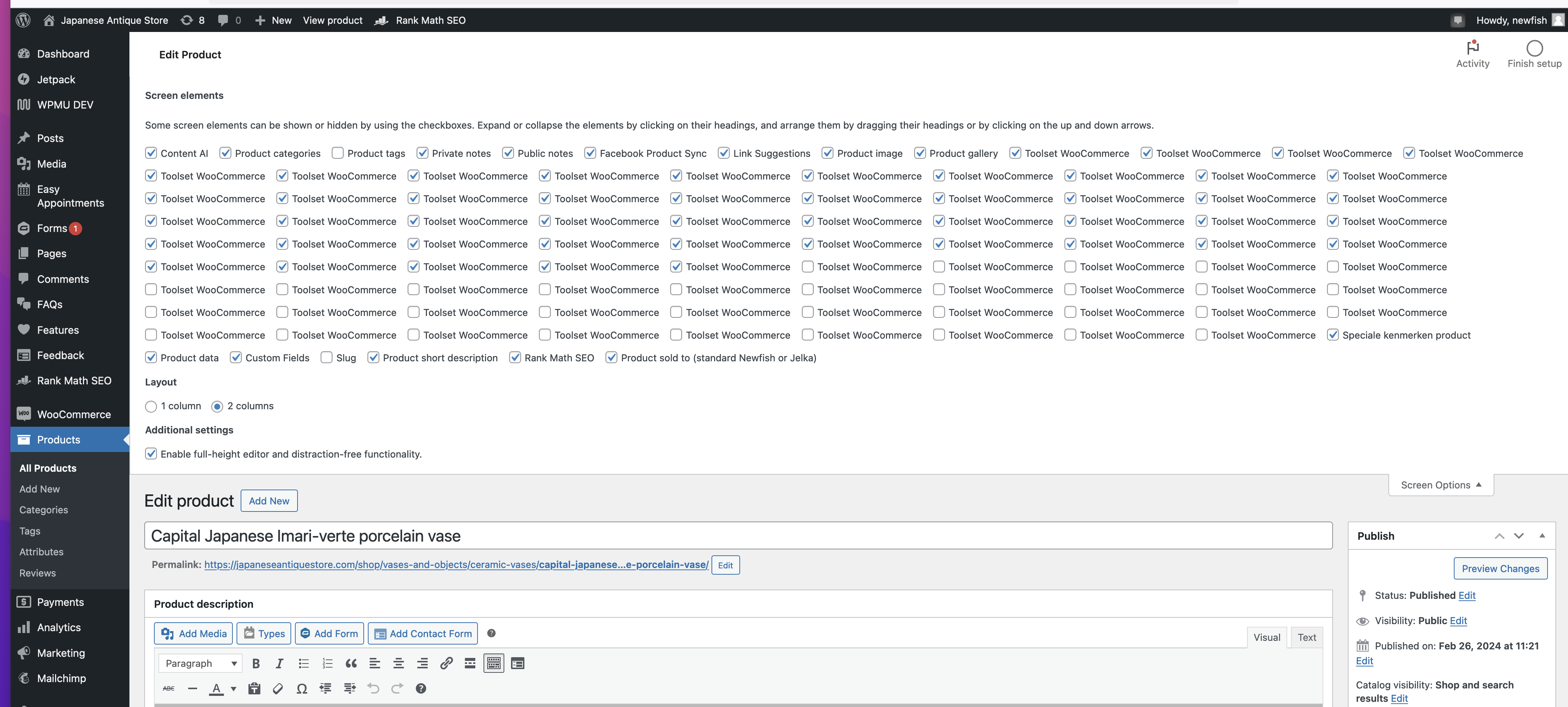The image size is (1568, 707).
Task: Enable the Product tags checkbox
Action: point(338,153)
